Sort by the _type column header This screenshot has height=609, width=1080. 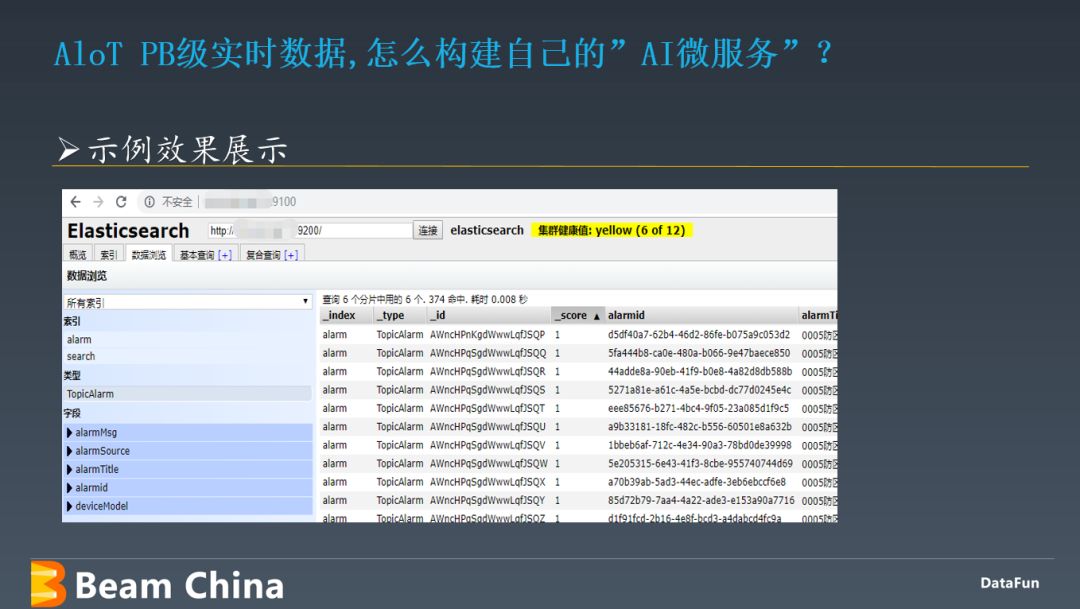coord(400,315)
